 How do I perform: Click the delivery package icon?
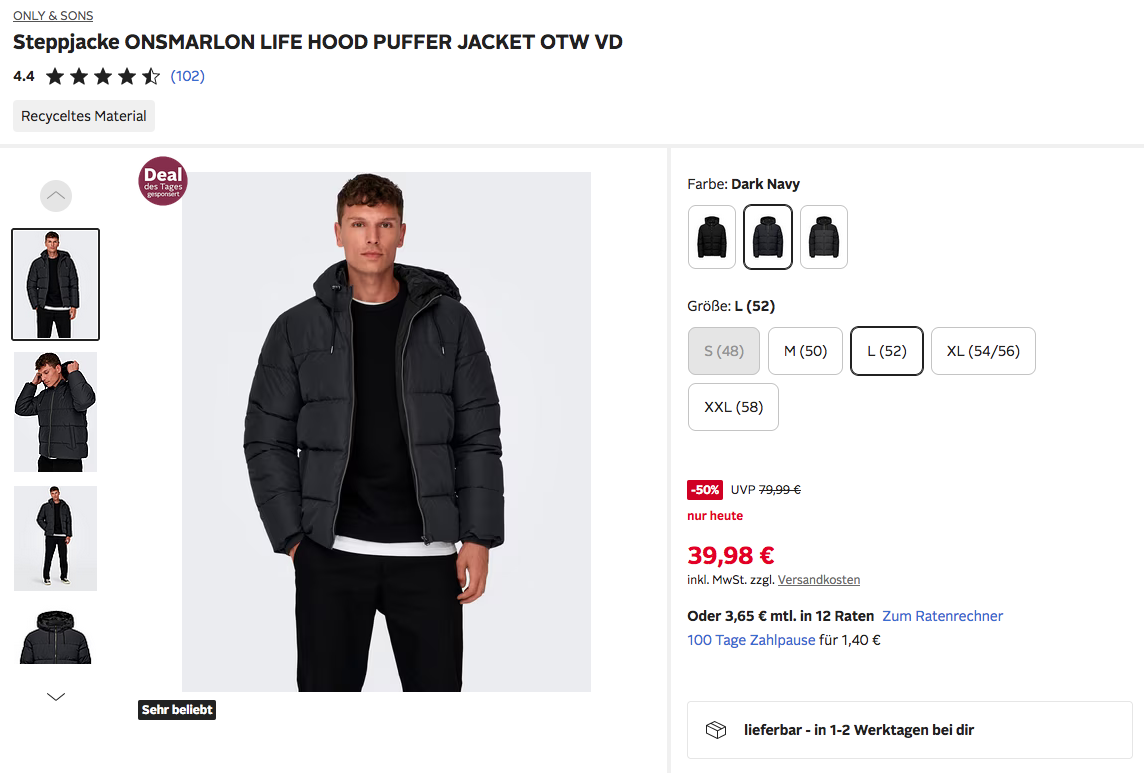pos(716,730)
